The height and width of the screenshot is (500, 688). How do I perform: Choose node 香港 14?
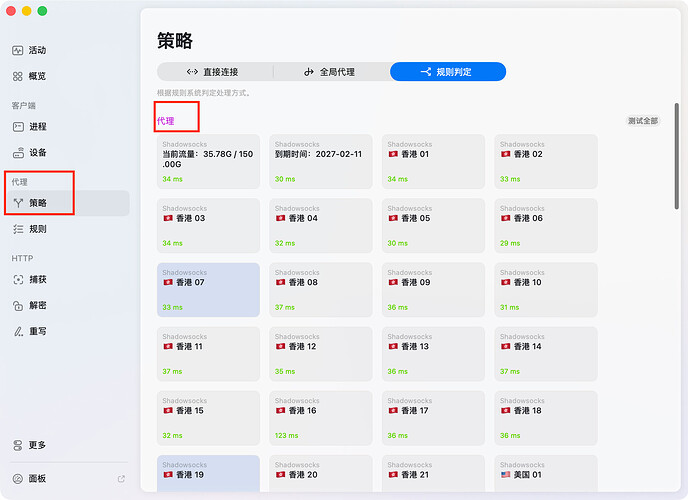546,354
